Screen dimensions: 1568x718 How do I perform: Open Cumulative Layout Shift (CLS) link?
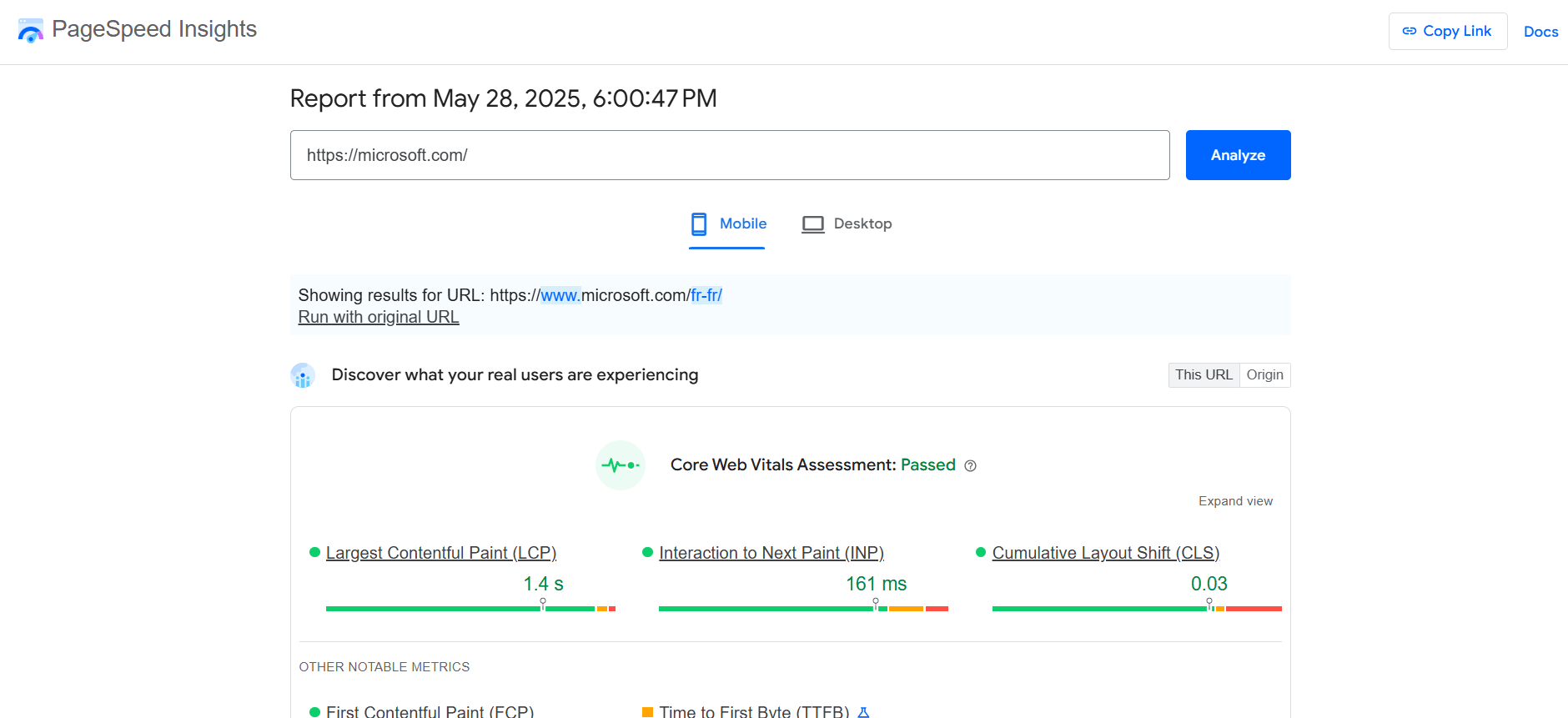(1106, 553)
